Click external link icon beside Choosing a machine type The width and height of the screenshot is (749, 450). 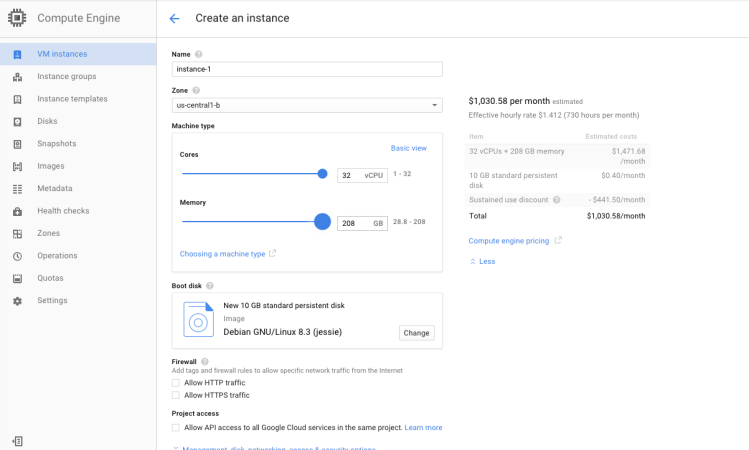[272, 253]
